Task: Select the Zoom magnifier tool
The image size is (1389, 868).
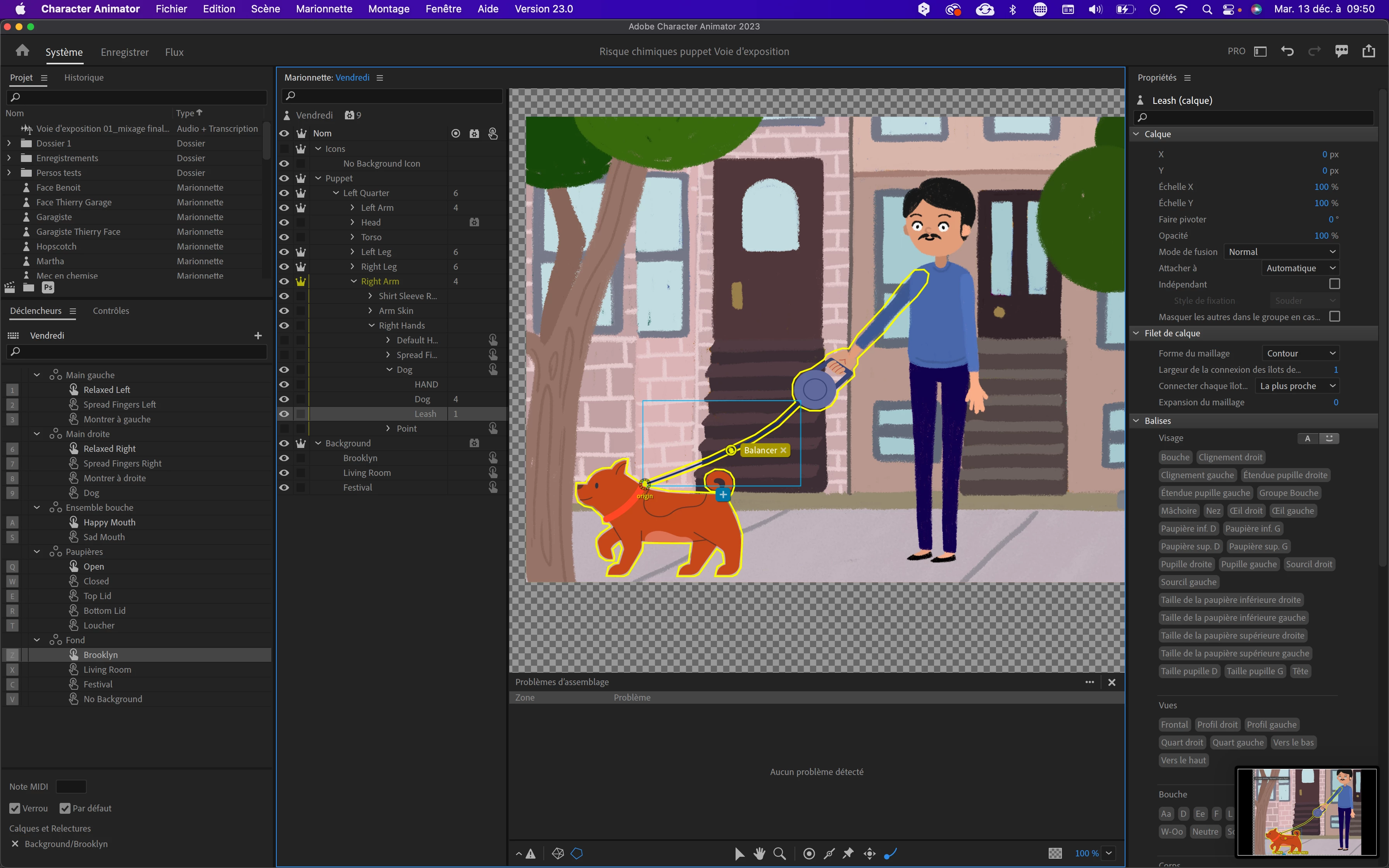Action: (779, 854)
